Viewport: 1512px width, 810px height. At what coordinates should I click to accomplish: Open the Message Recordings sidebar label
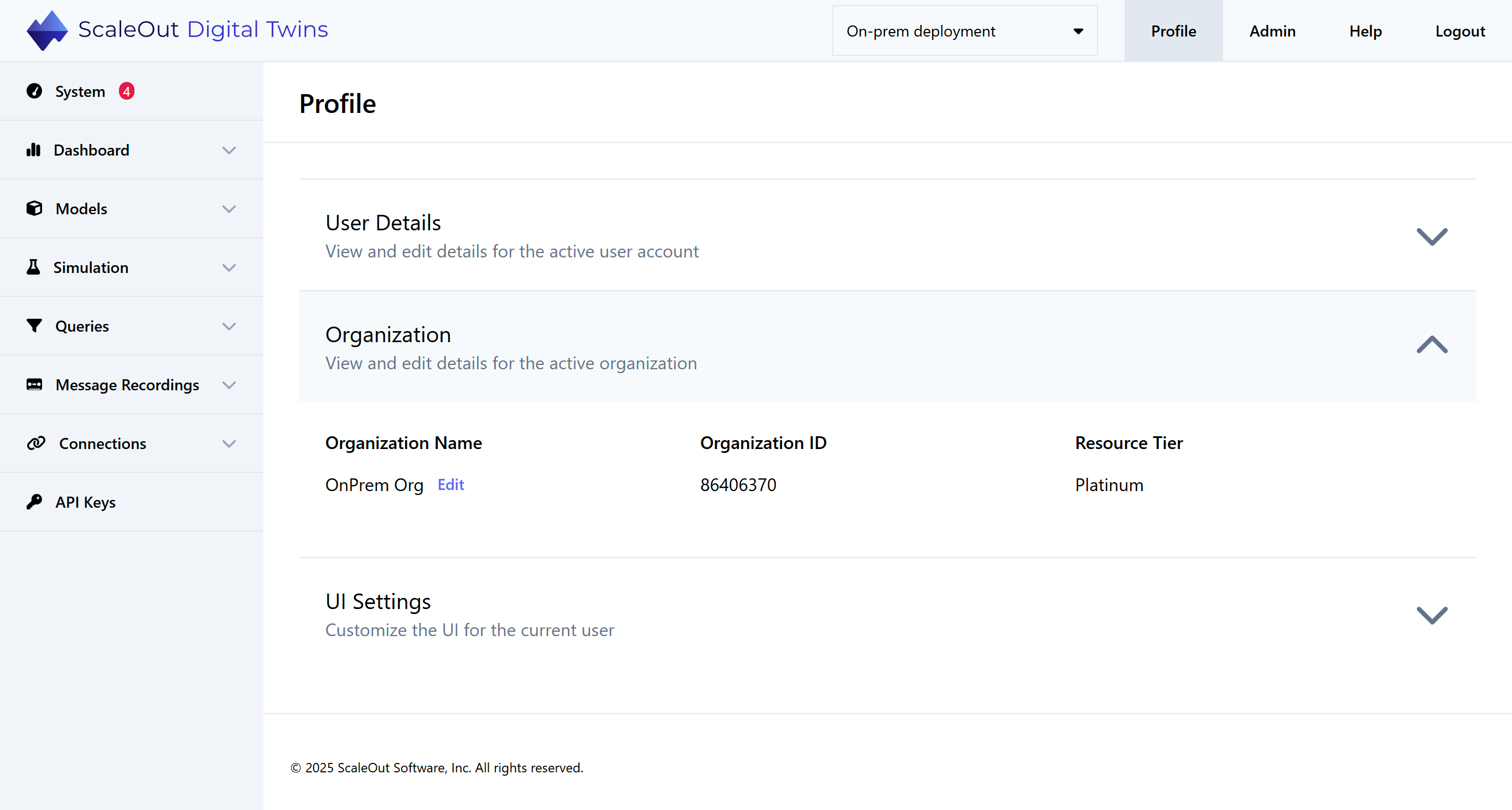[x=127, y=385]
